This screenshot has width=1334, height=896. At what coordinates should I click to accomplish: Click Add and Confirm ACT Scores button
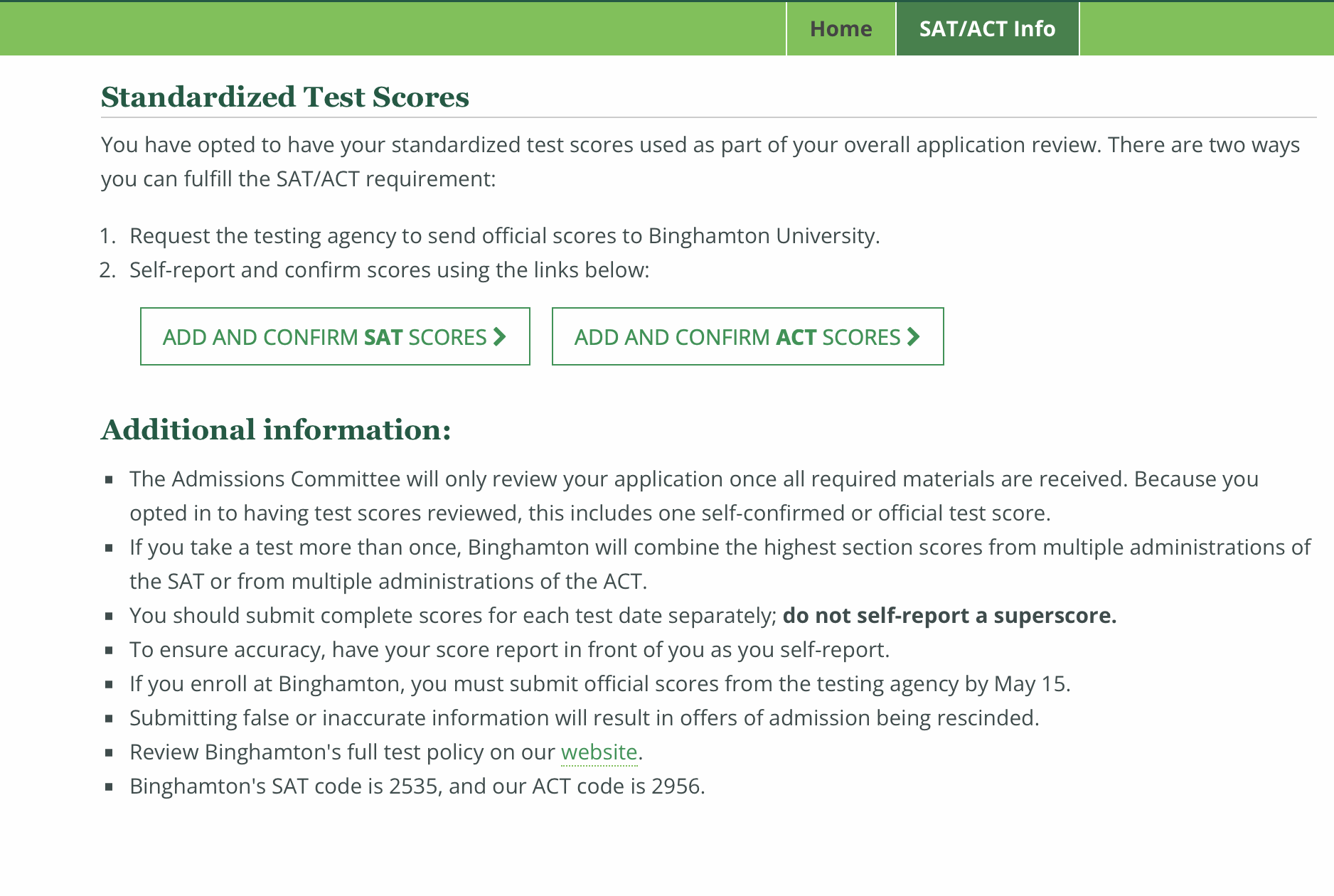point(747,336)
